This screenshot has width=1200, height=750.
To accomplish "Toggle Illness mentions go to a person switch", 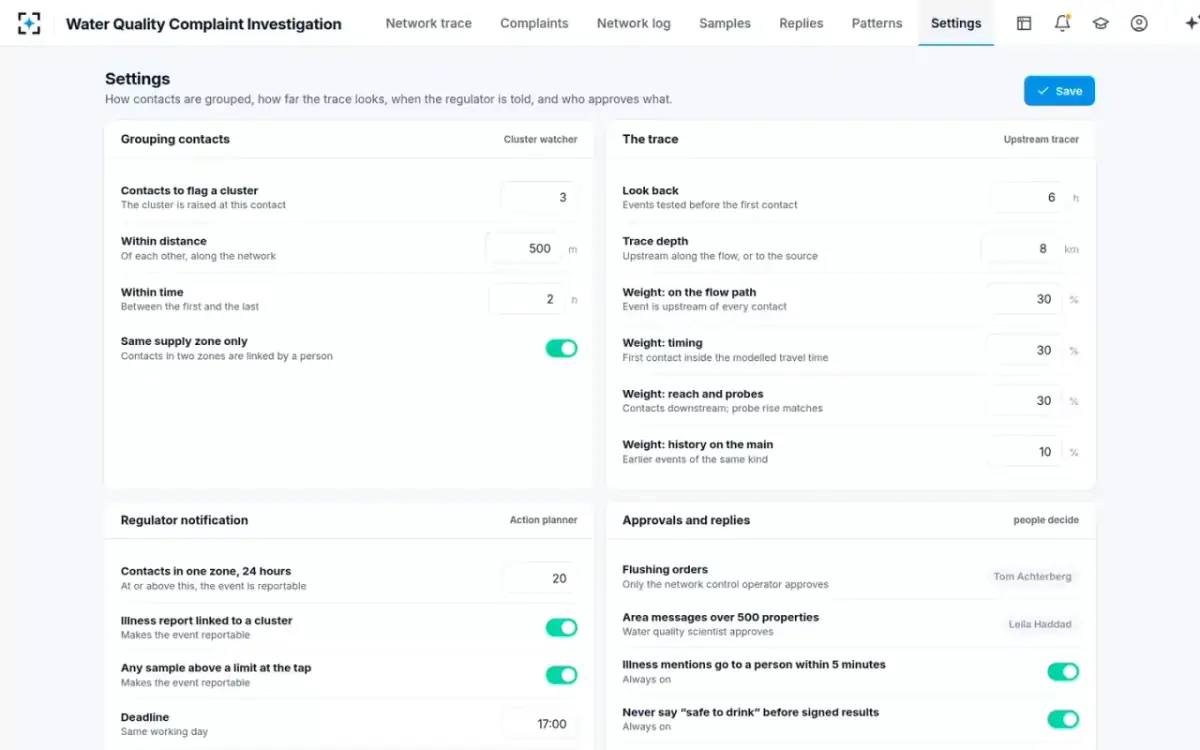I will (1063, 671).
